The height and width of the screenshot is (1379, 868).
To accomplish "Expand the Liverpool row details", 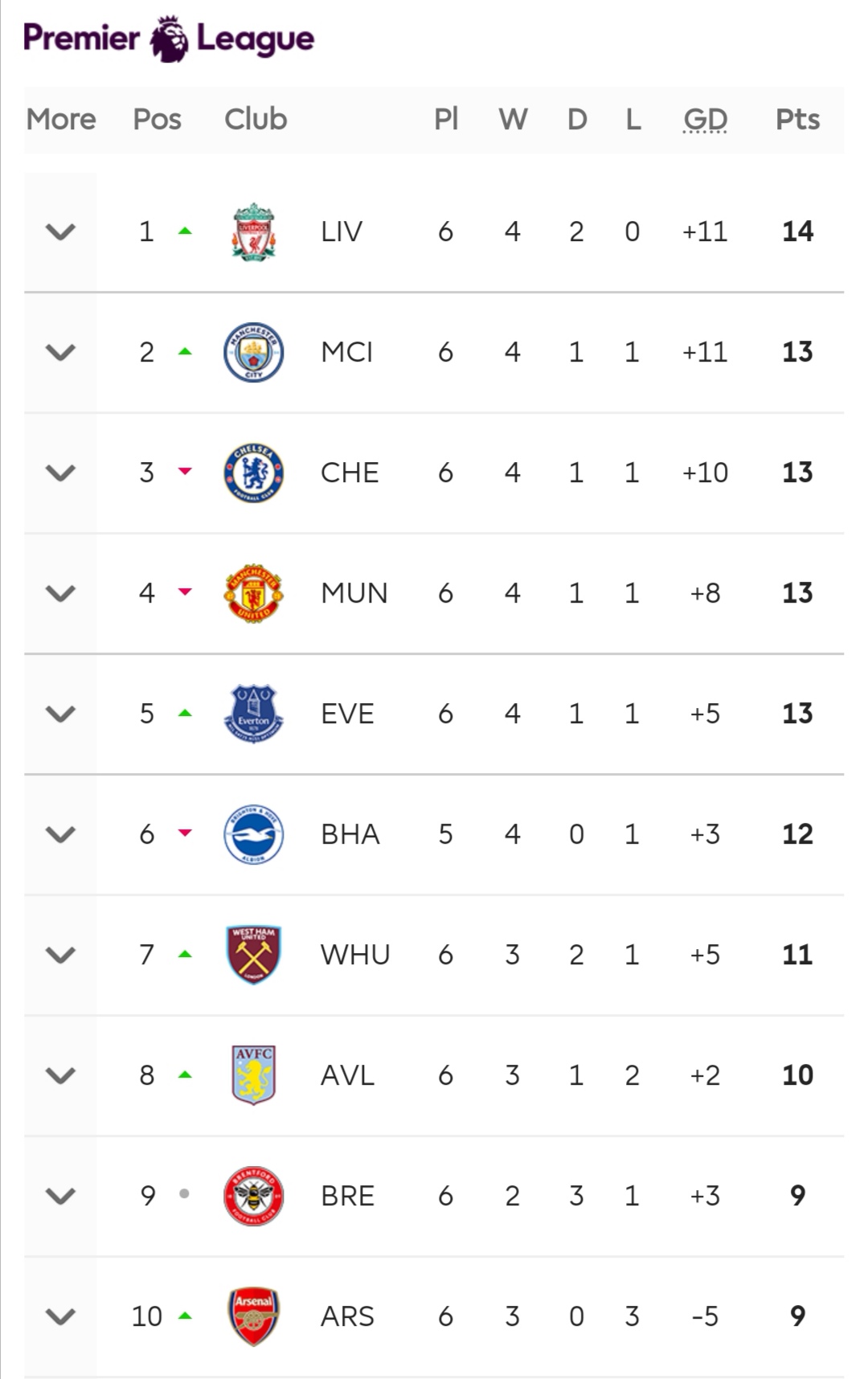I will (x=60, y=231).
